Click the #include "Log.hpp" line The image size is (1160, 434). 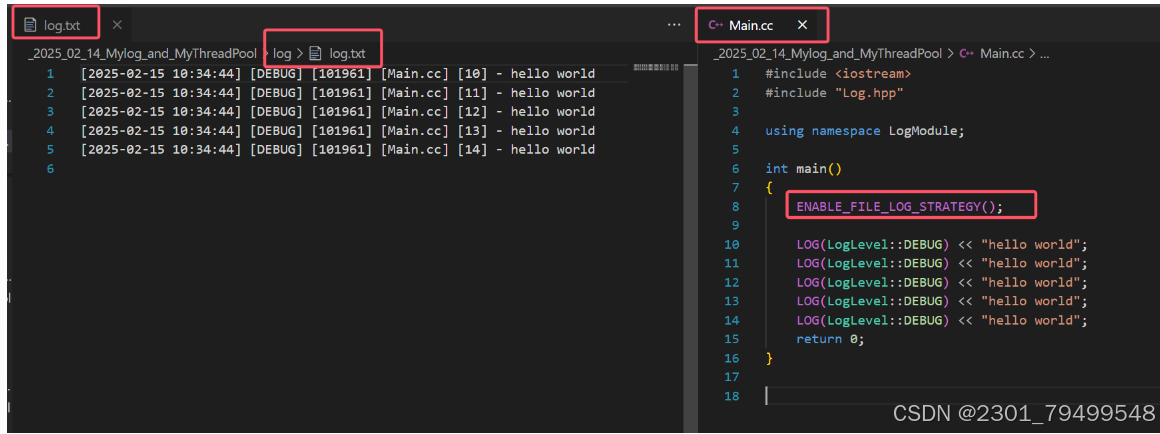(834, 93)
